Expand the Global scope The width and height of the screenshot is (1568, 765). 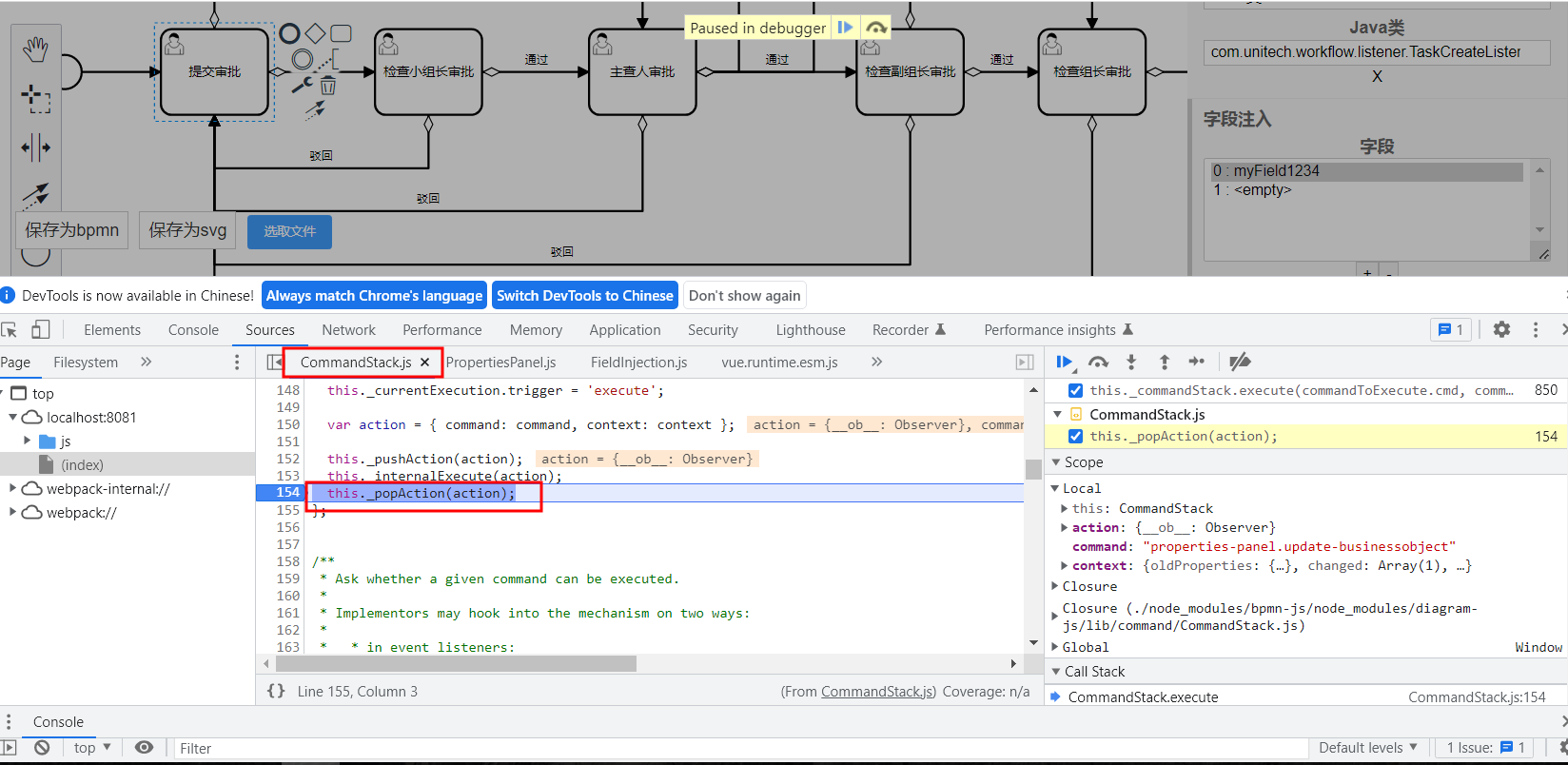point(1054,647)
